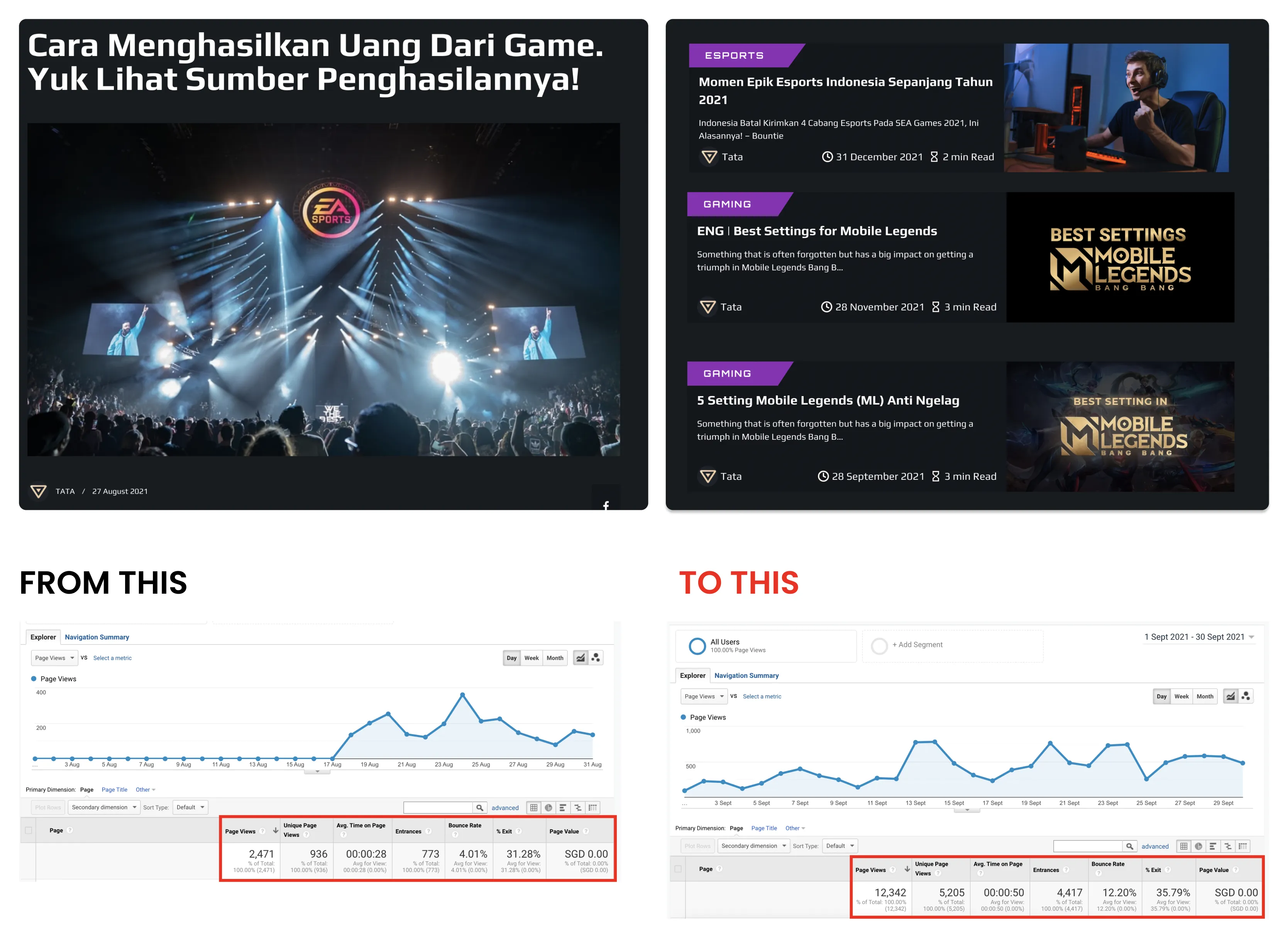The image size is (1288, 938).
Task: Check the header checkbox in August table
Action: [29, 830]
